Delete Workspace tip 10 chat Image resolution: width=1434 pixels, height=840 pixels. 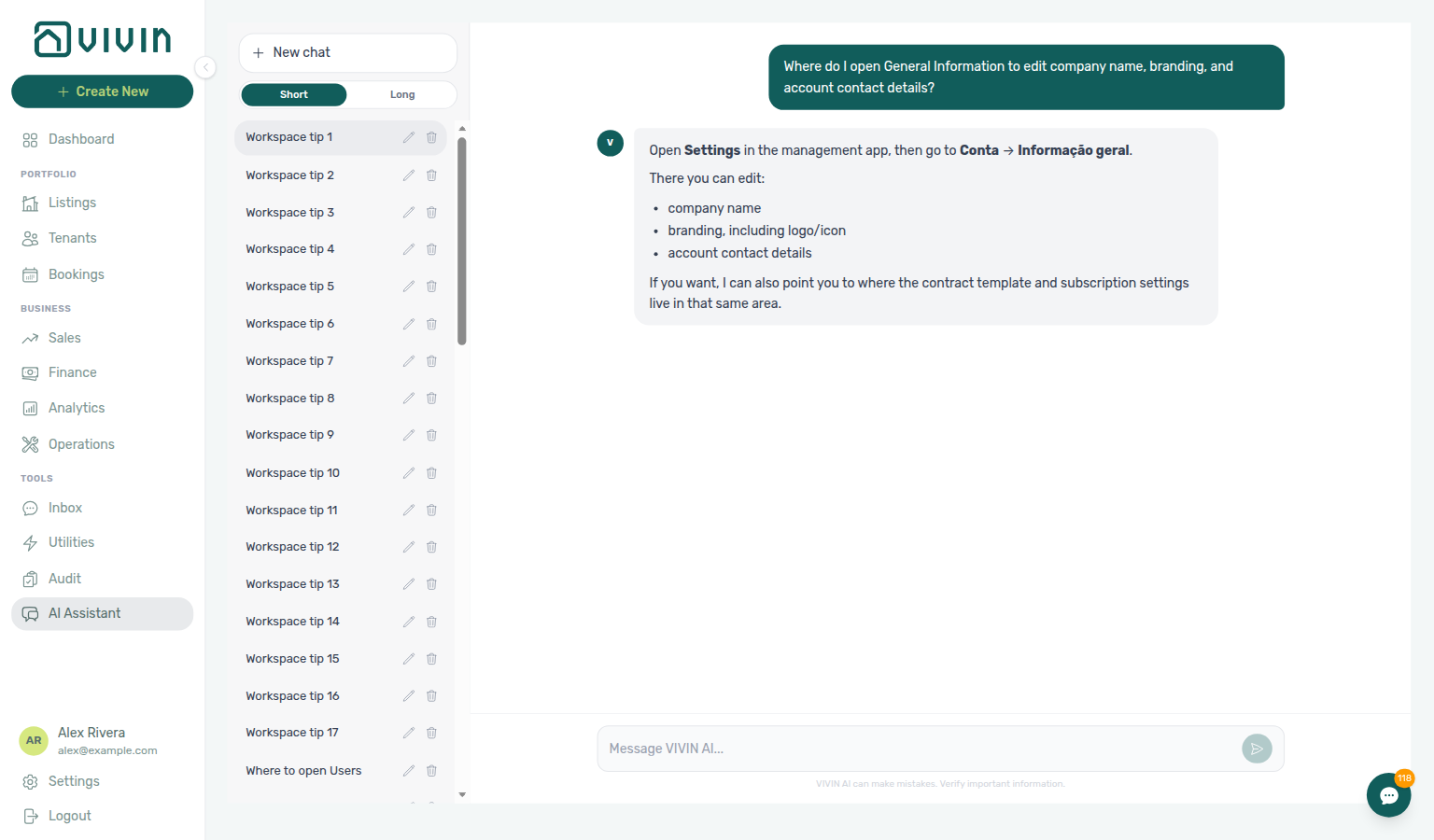431,473
